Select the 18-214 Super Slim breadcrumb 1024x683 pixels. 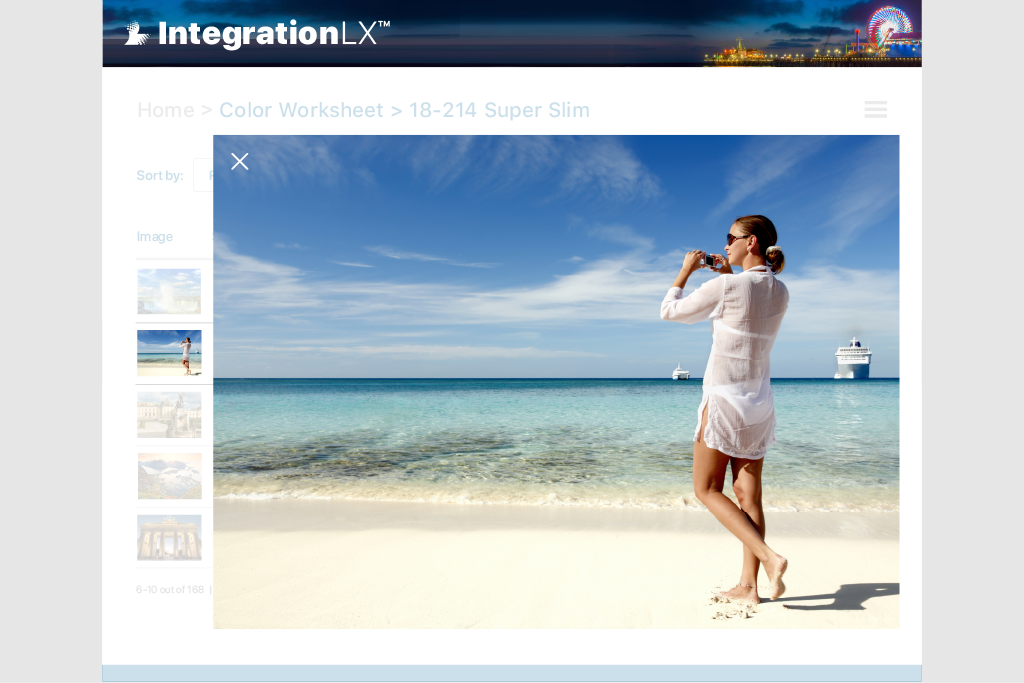[x=500, y=110]
